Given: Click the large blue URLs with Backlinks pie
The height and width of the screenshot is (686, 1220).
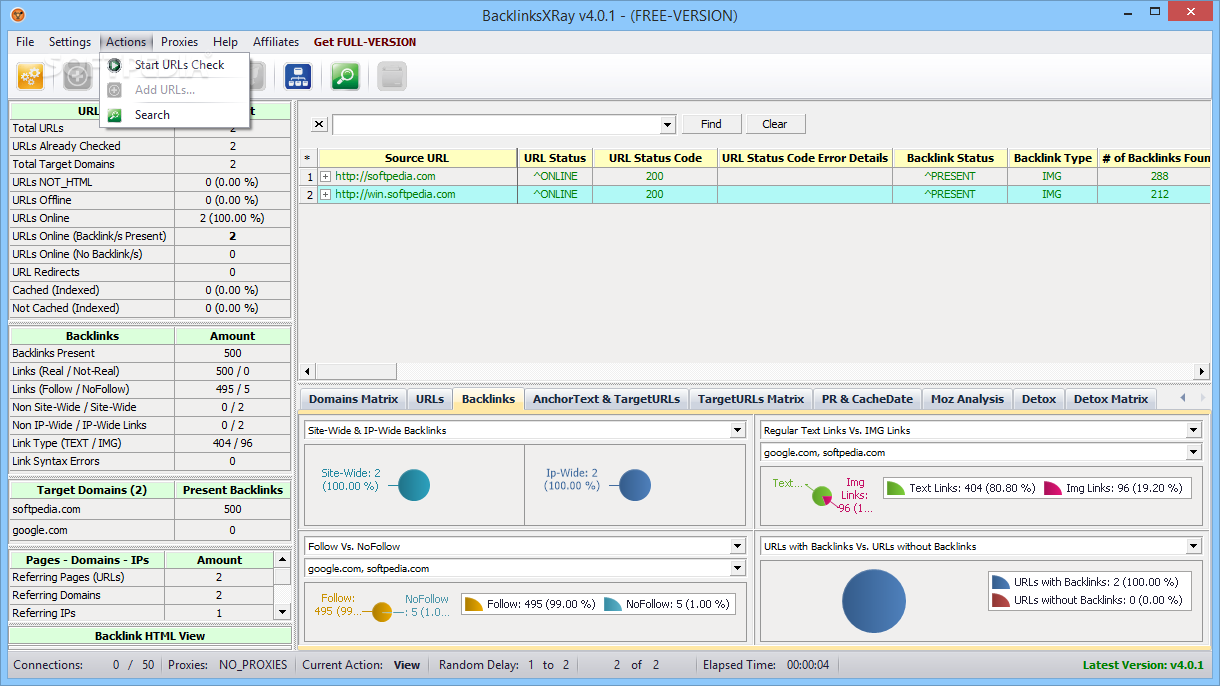Looking at the screenshot, I should [x=874, y=600].
